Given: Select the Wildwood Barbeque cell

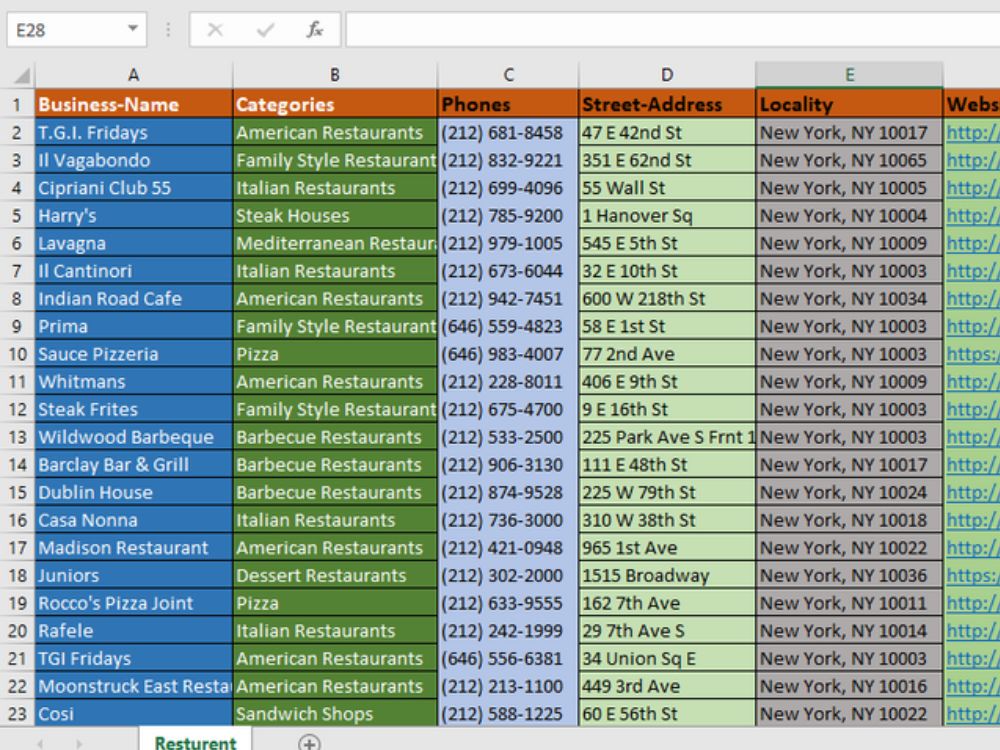Looking at the screenshot, I should click(x=134, y=437).
